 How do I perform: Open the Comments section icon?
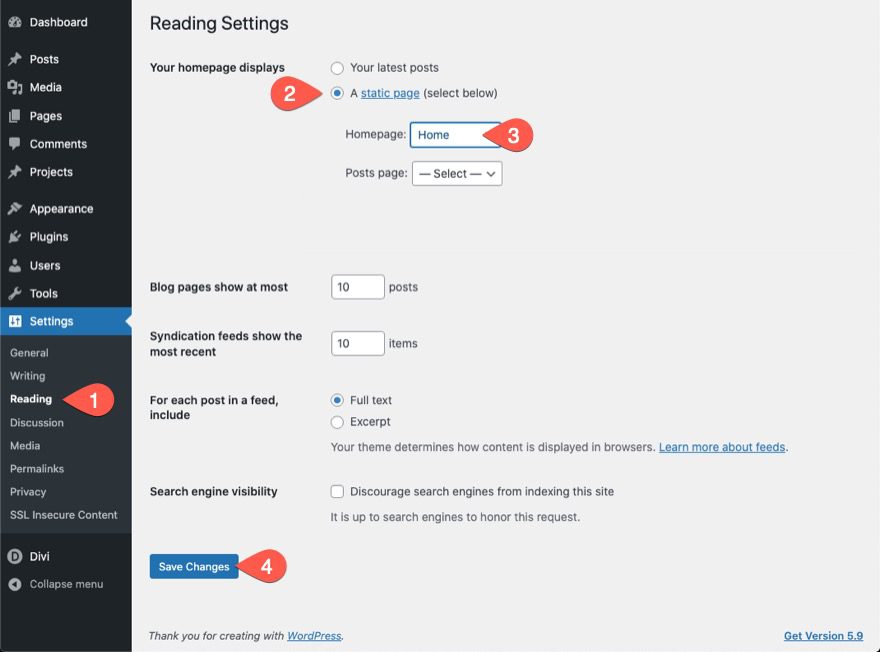(x=15, y=143)
